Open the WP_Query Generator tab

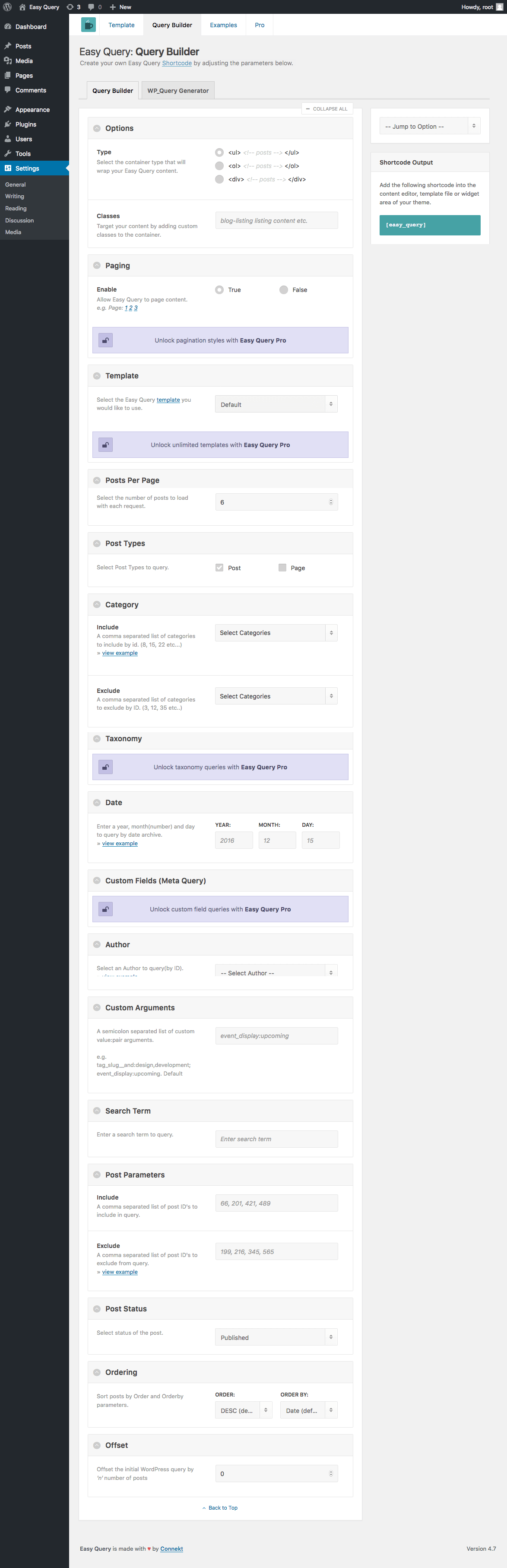pos(178,90)
